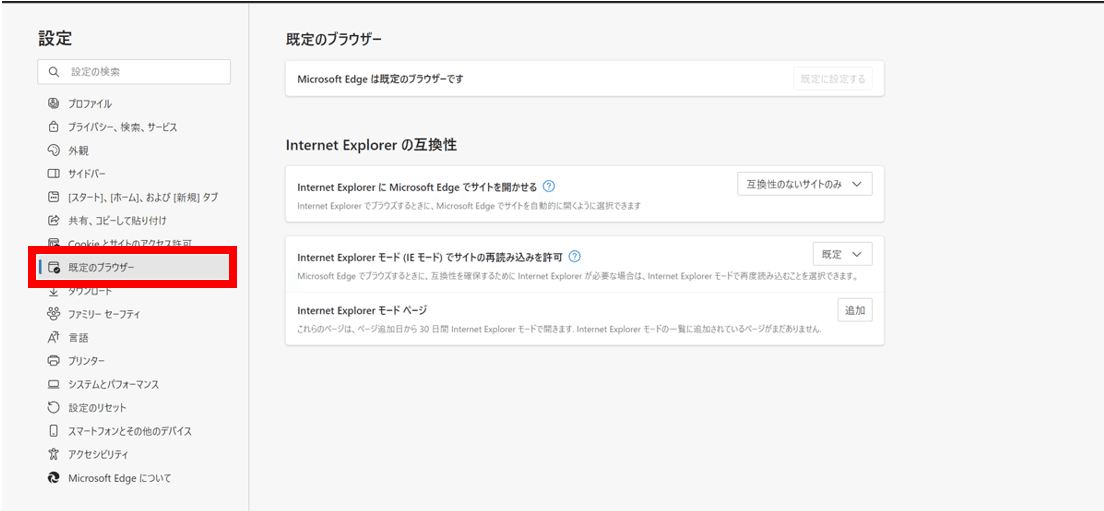This screenshot has width=1104, height=511.
Task: Click the Edge logo beside Microsoft Edge について
Action: (53, 478)
